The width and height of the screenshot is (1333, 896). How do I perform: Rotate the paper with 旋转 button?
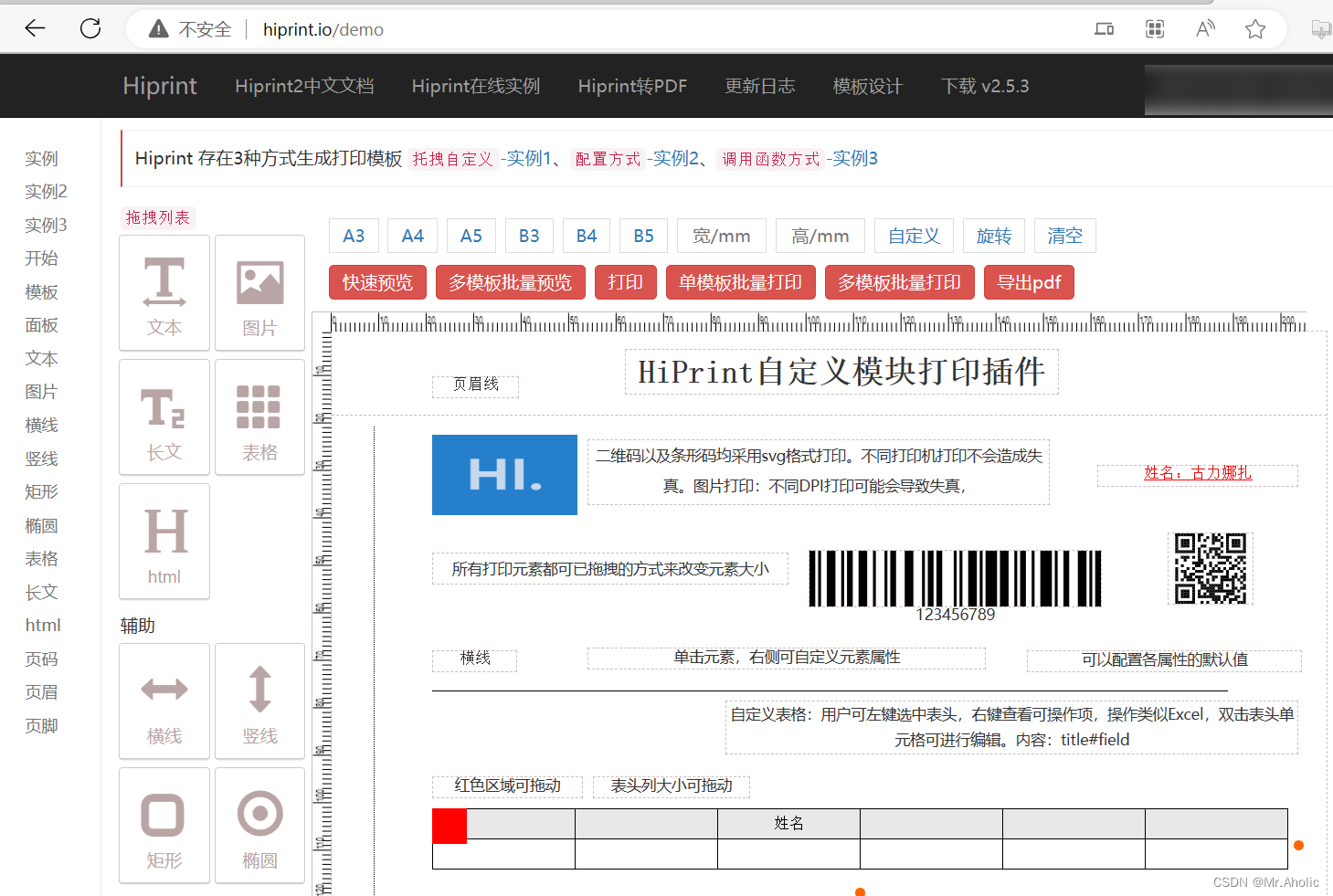994,236
